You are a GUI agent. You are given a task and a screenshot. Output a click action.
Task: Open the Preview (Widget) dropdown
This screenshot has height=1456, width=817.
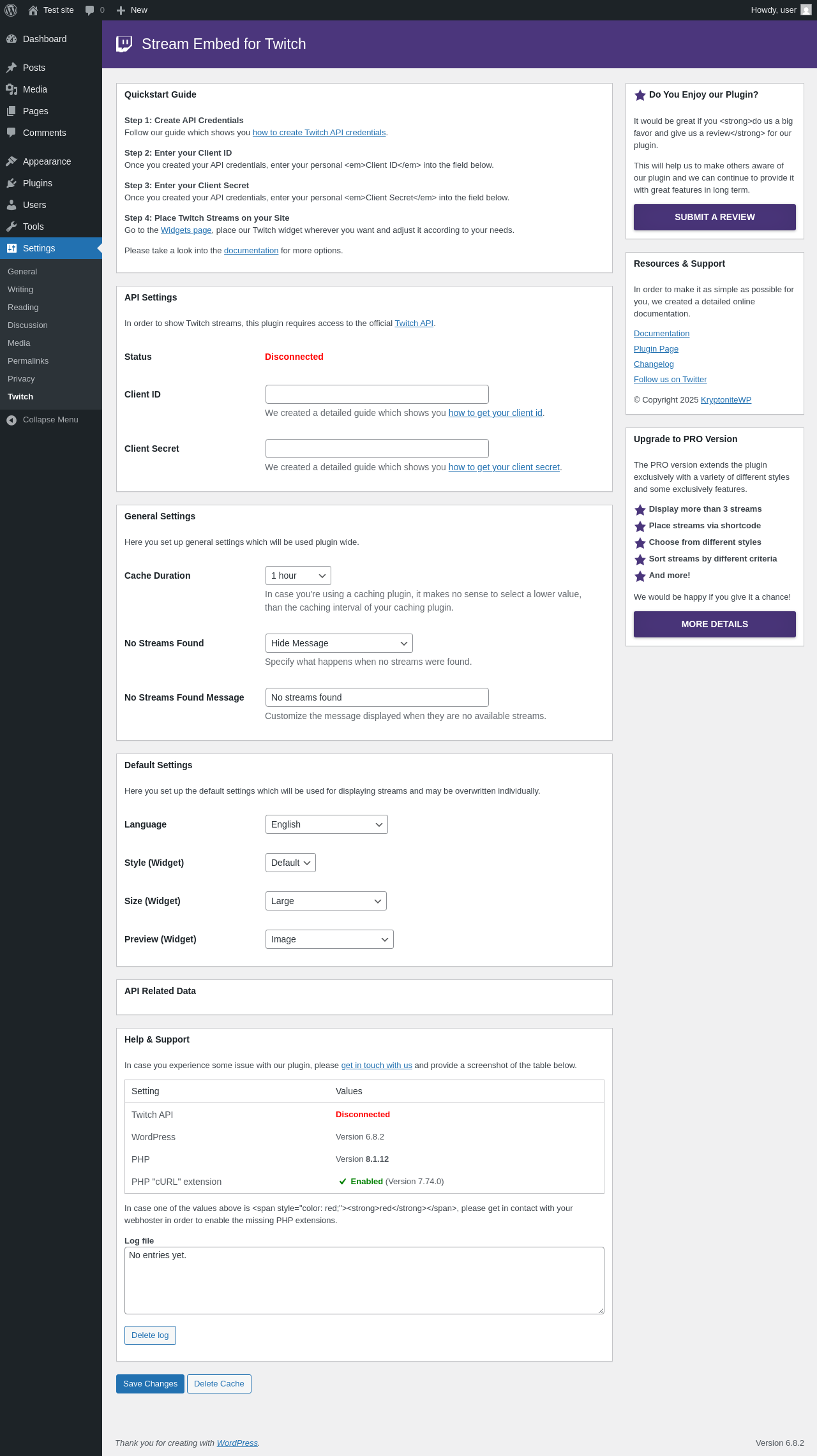click(x=329, y=939)
